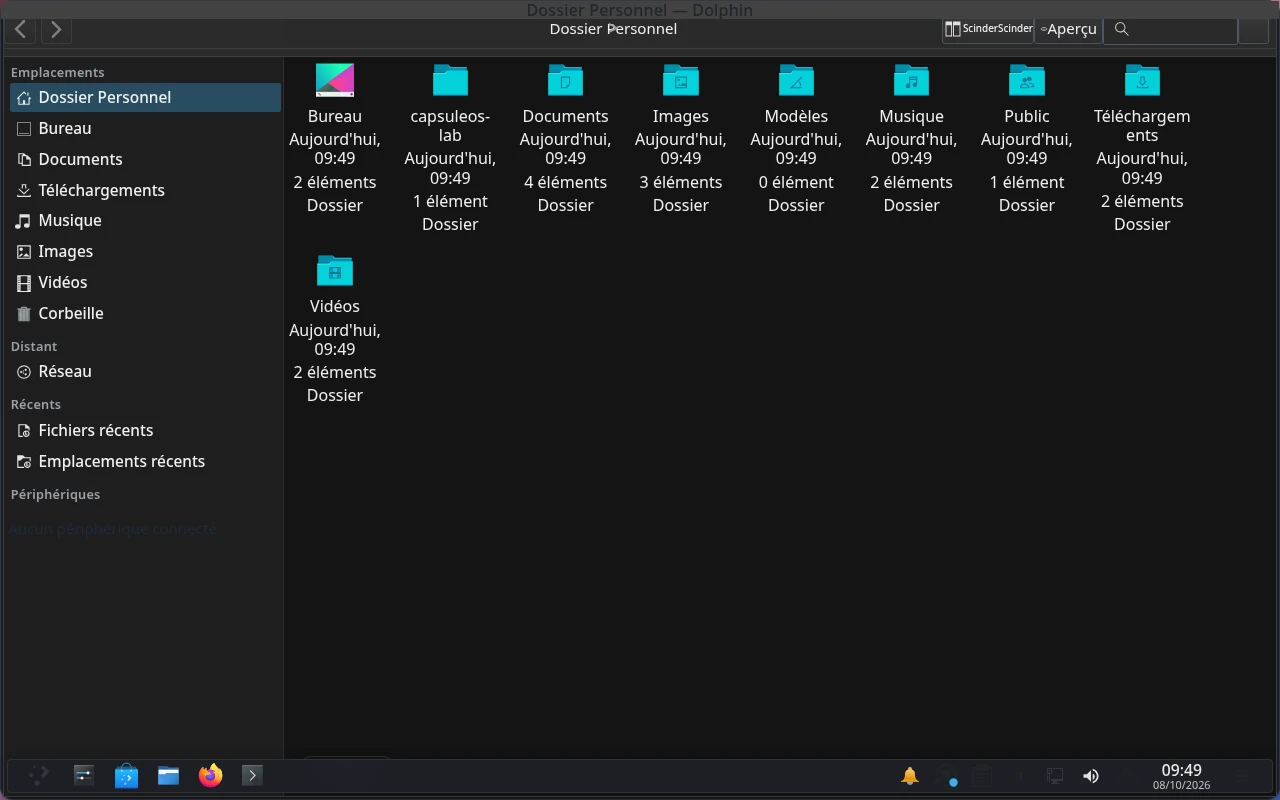Click the search field in the toolbar
This screenshot has height=800, width=1280.
click(1170, 29)
